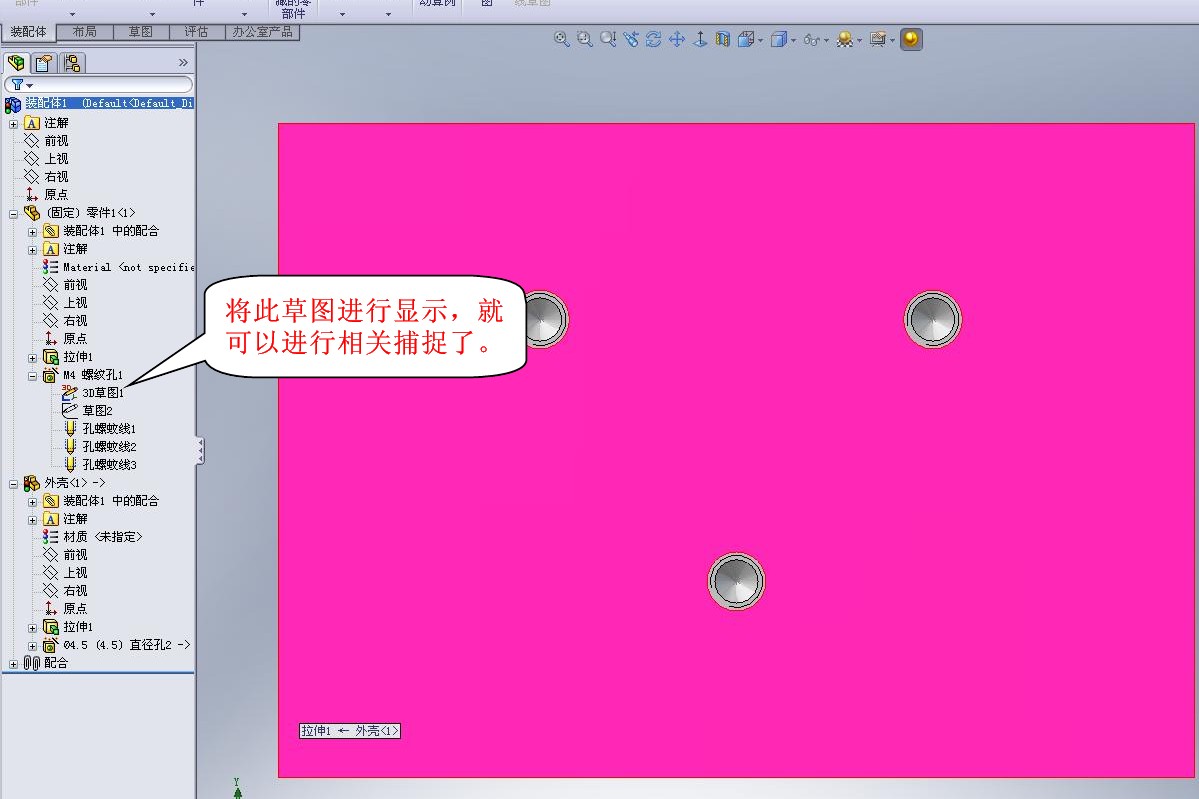Expand ø4.5 (4.5) 直径孔2 feature
The height and width of the screenshot is (799, 1199).
[x=32, y=646]
